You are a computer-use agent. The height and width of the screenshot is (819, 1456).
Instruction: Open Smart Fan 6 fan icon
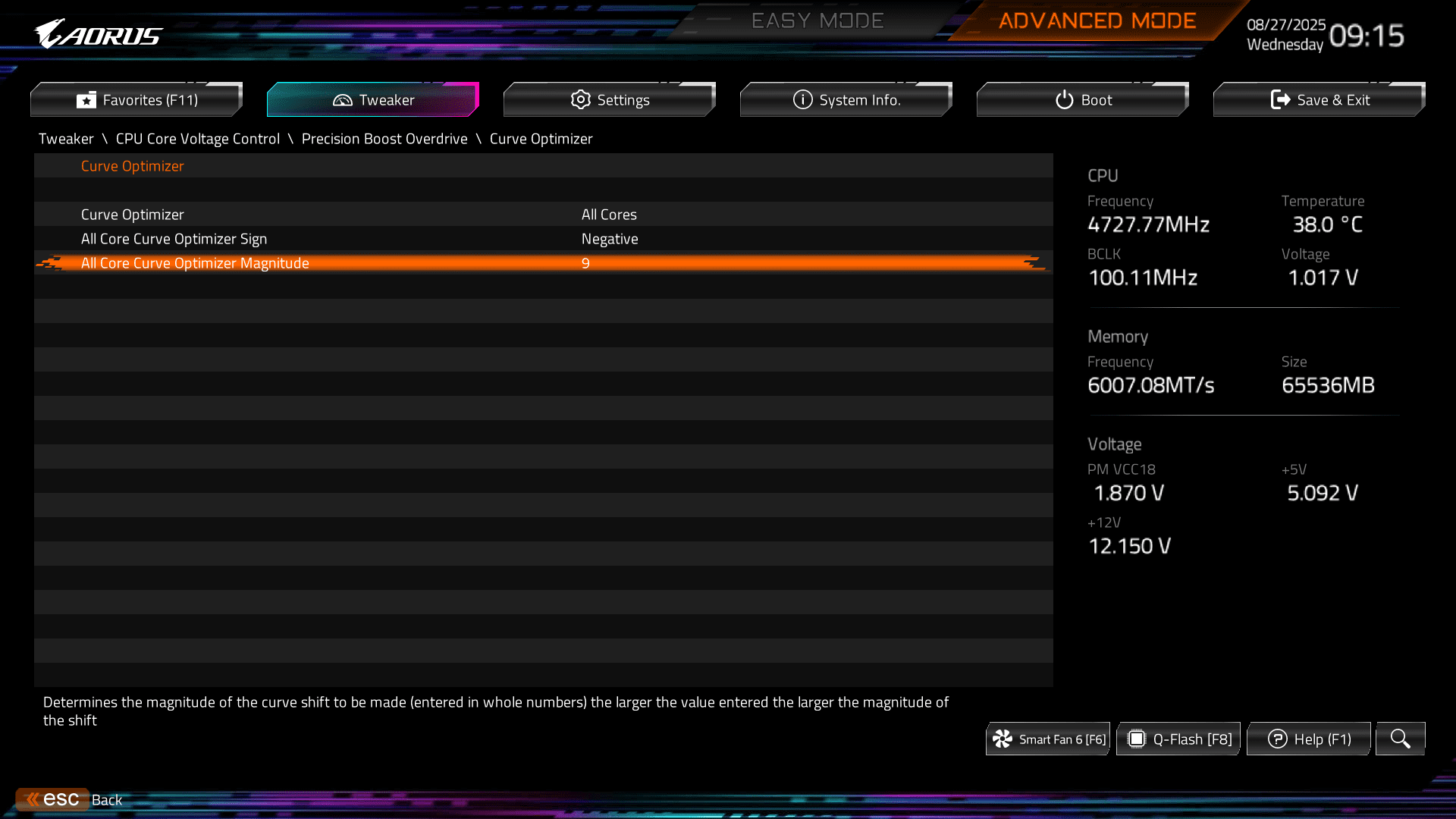pos(1003,739)
